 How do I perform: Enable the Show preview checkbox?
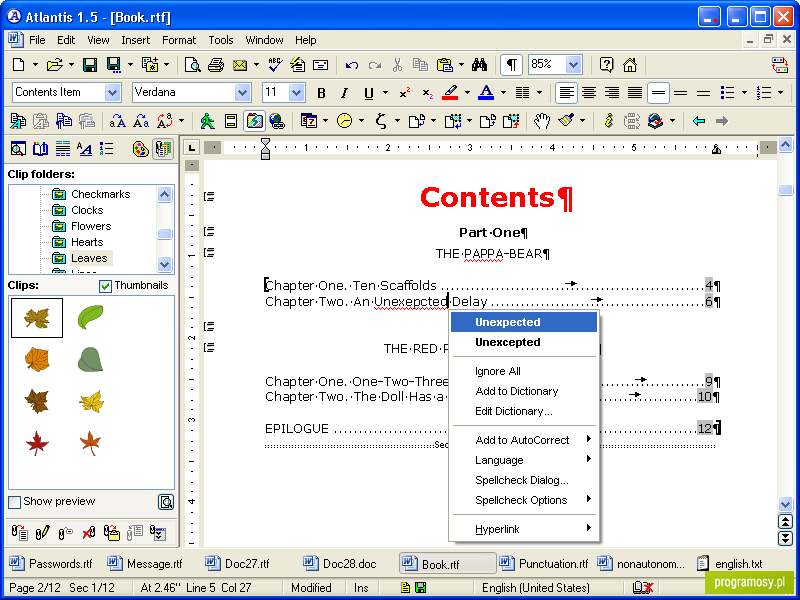pyautogui.click(x=15, y=502)
